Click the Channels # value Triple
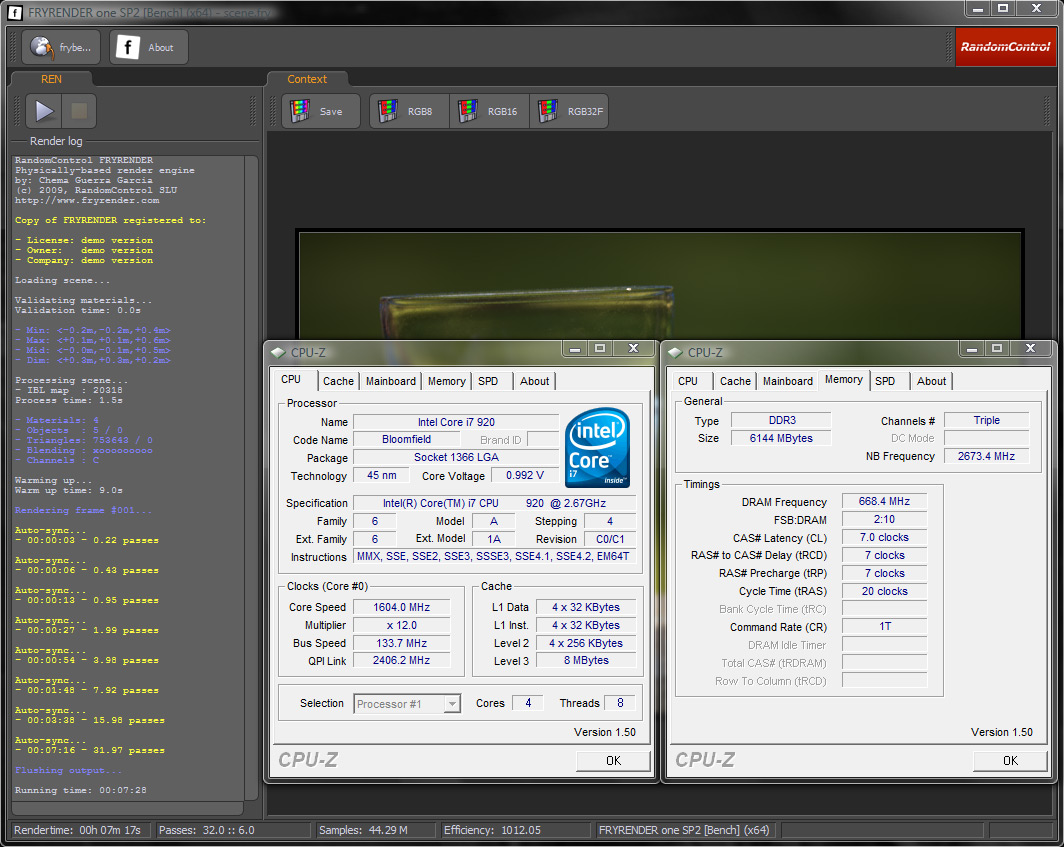1064x847 pixels. [987, 421]
